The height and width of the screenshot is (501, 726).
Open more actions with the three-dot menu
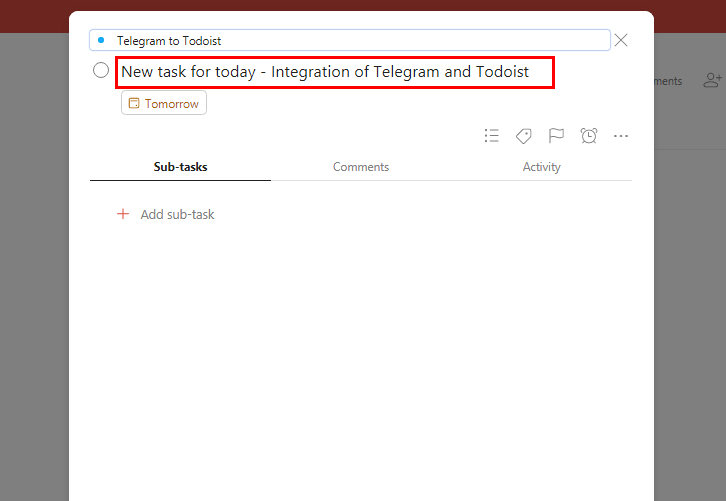[x=621, y=136]
